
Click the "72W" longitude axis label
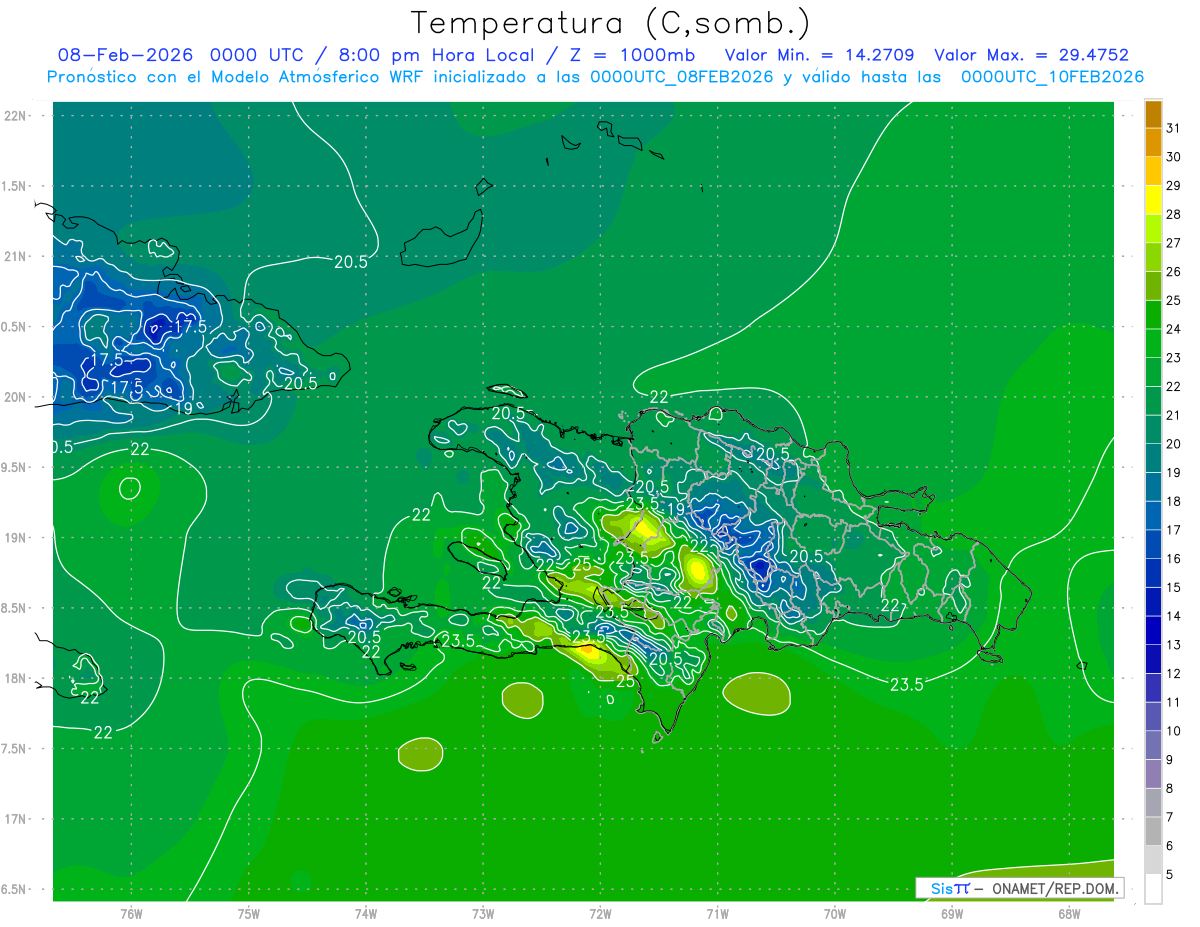pos(600,914)
